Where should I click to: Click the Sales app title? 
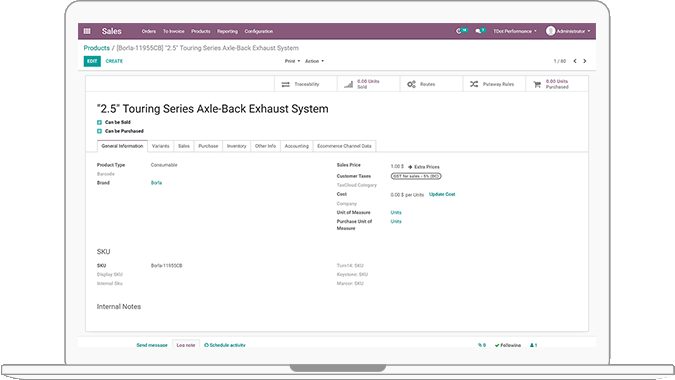tap(111, 31)
